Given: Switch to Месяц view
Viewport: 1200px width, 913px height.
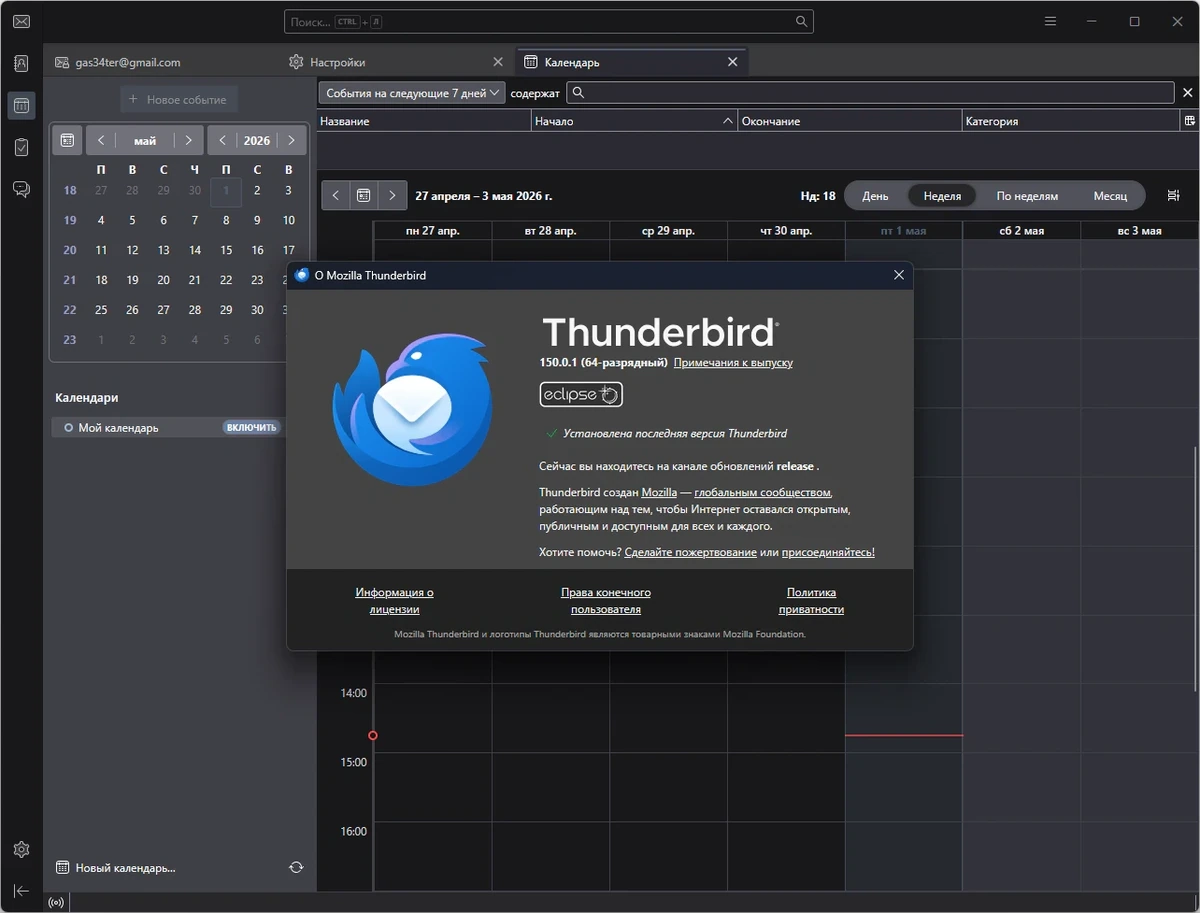Looking at the screenshot, I should 1110,196.
